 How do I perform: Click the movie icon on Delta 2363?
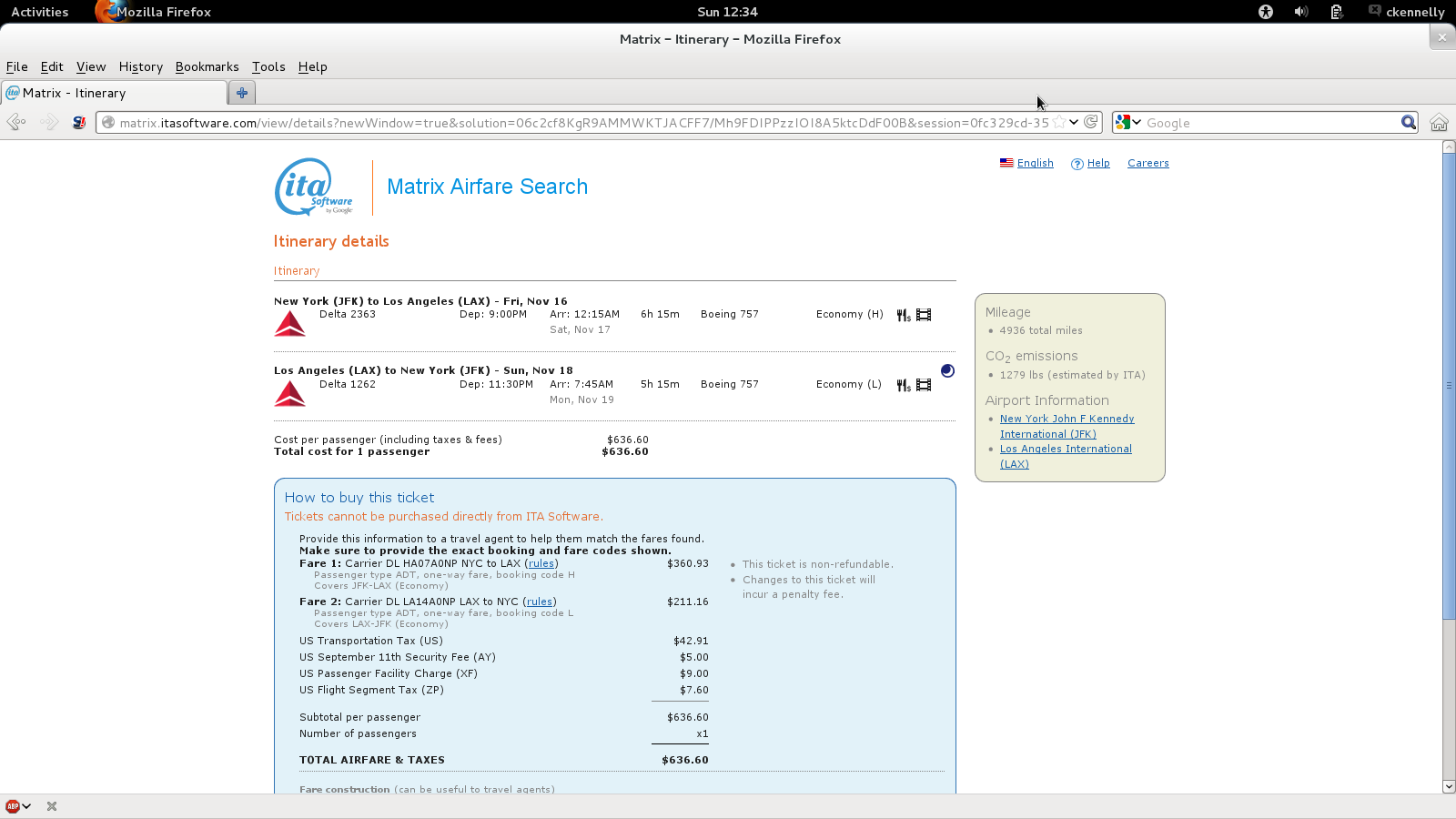(924, 315)
